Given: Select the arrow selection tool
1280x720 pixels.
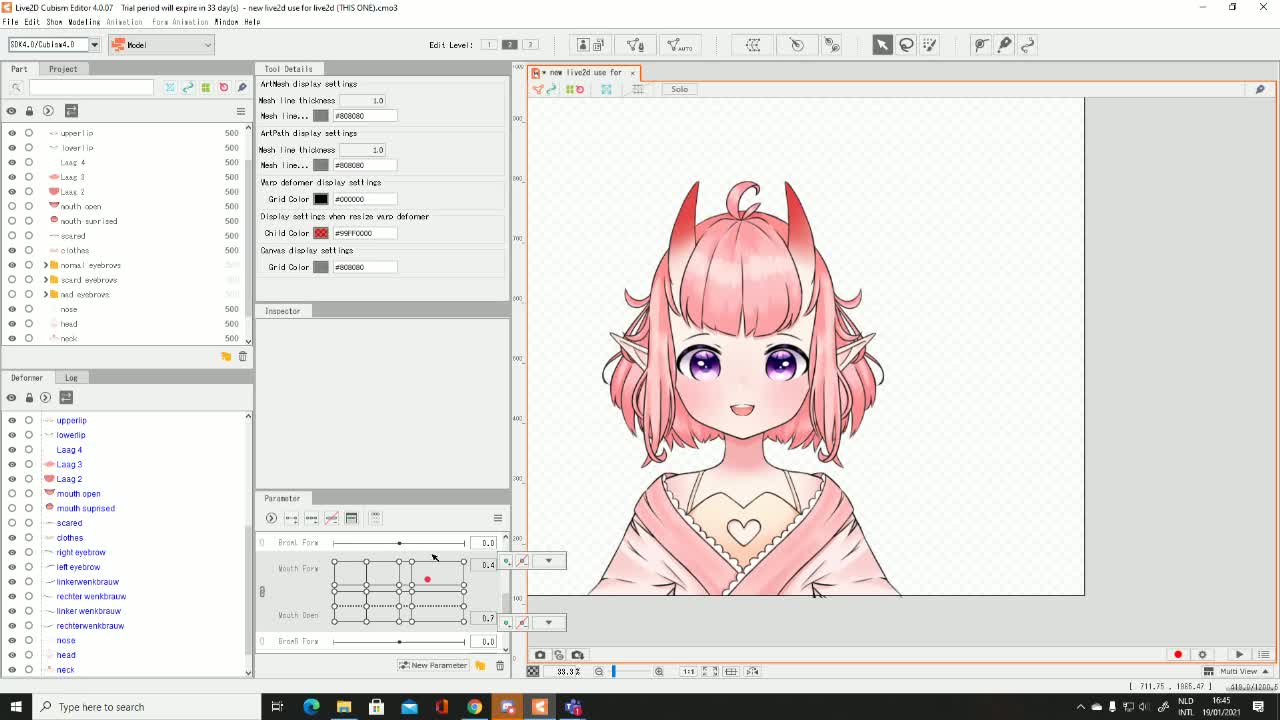Looking at the screenshot, I should [882, 44].
